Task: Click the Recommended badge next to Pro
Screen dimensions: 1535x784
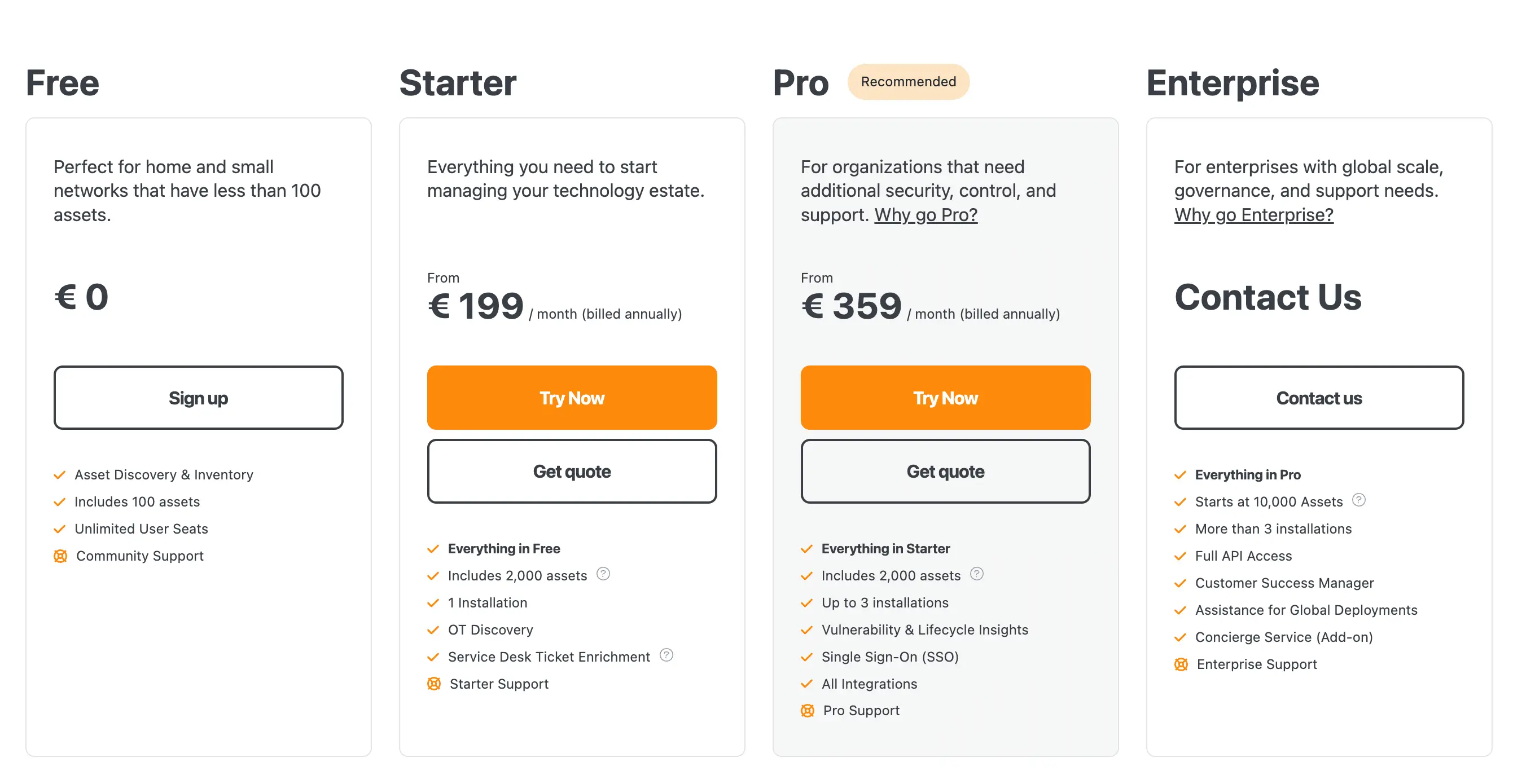Action: 908,82
